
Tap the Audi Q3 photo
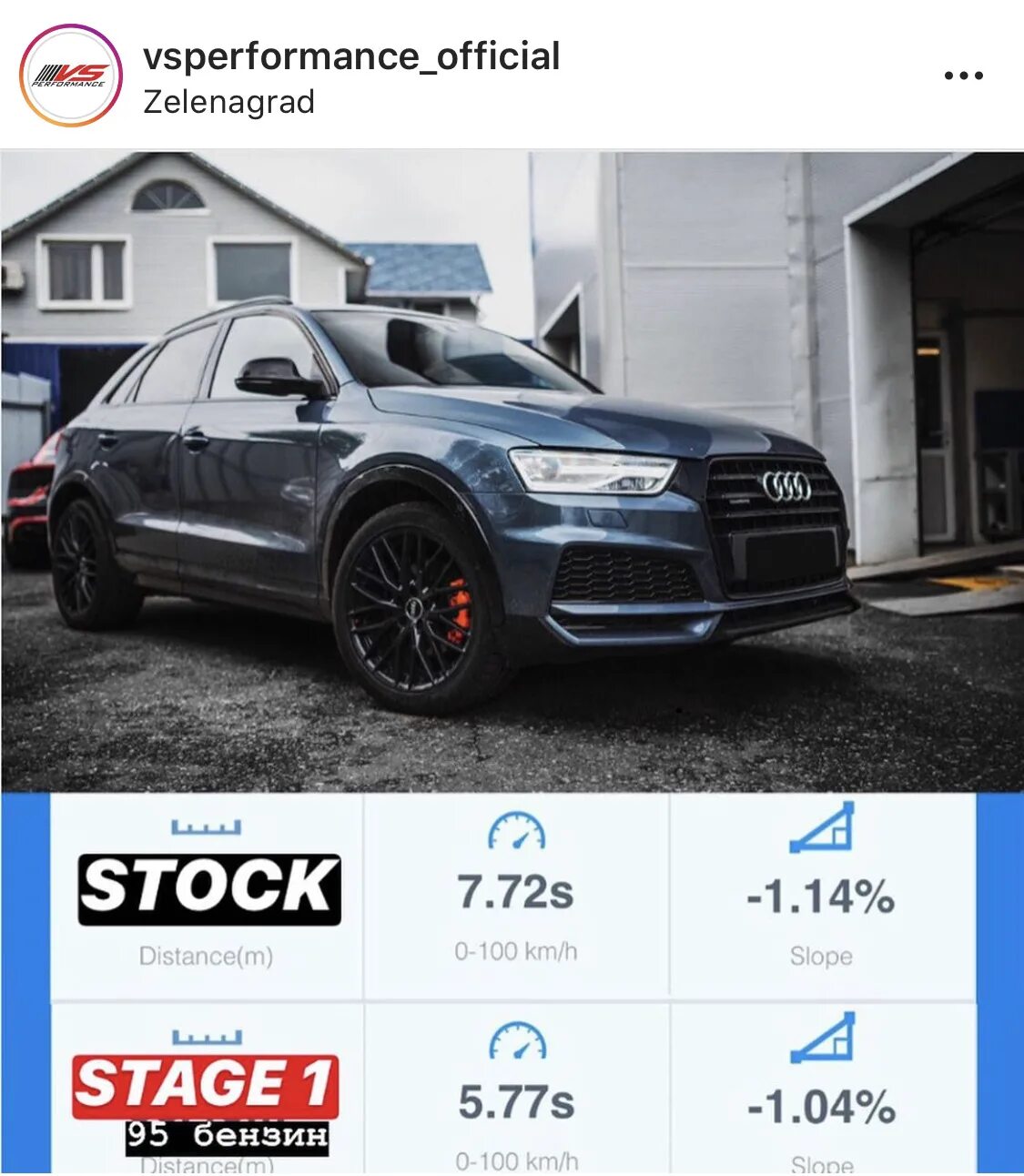(512, 471)
